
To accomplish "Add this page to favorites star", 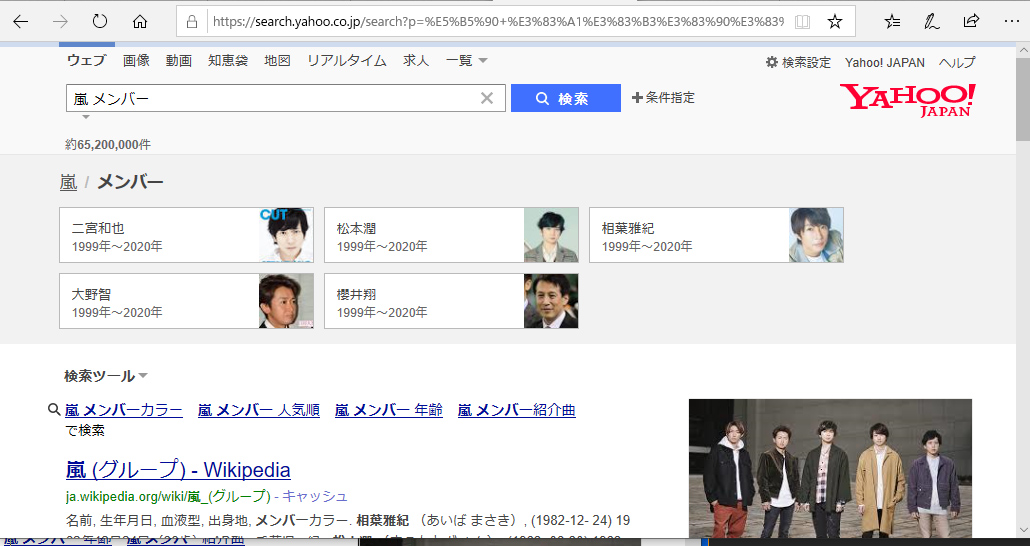I will pyautogui.click(x=834, y=22).
